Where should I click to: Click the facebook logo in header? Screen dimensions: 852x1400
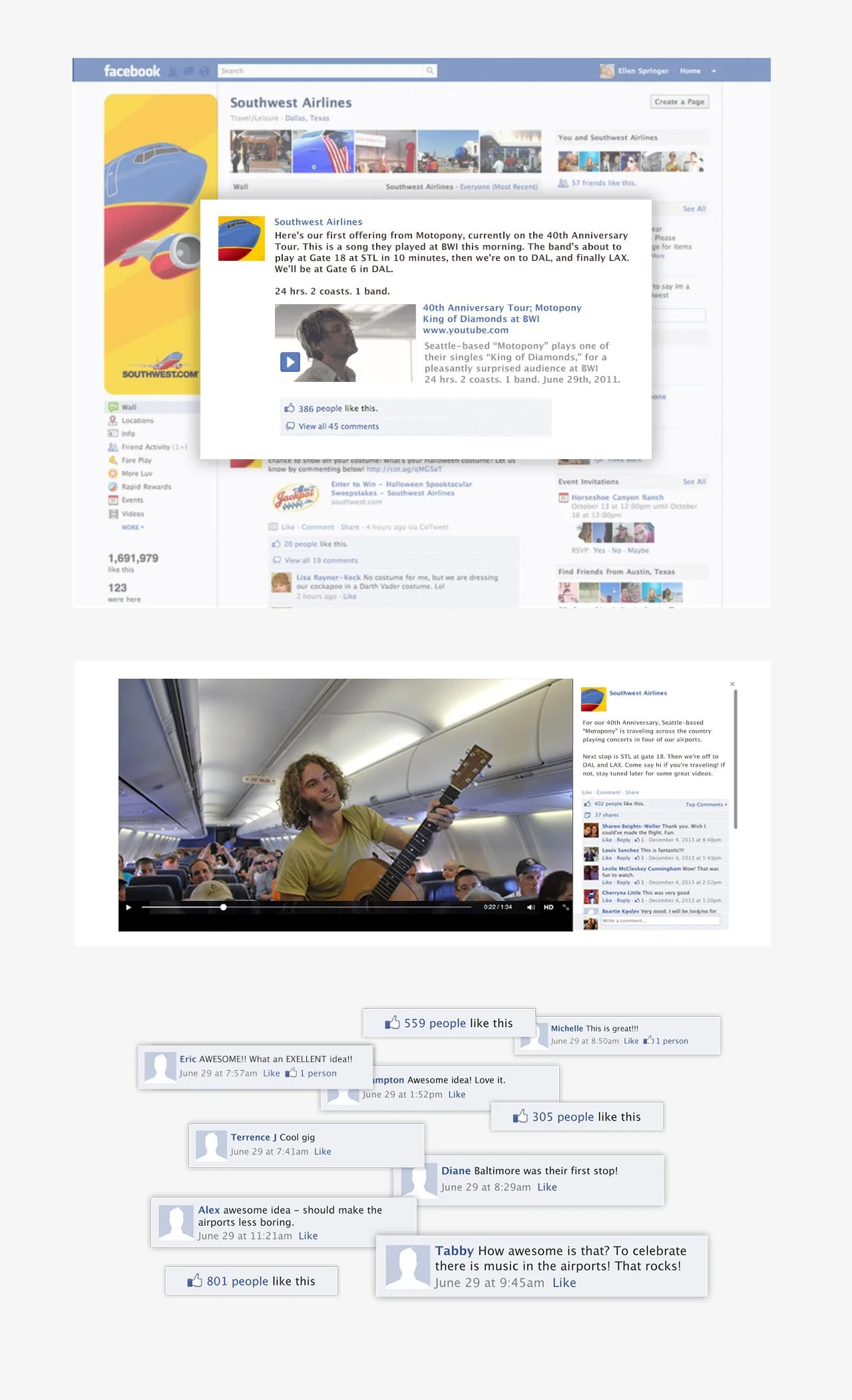132,71
